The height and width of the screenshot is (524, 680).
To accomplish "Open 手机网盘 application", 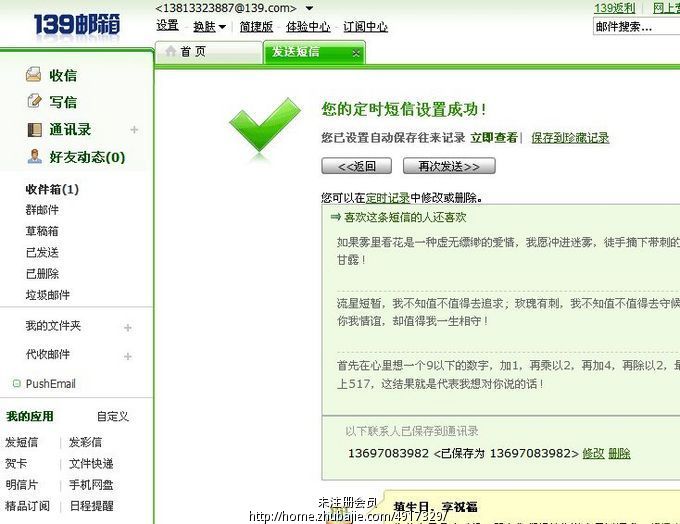I will [x=91, y=485].
